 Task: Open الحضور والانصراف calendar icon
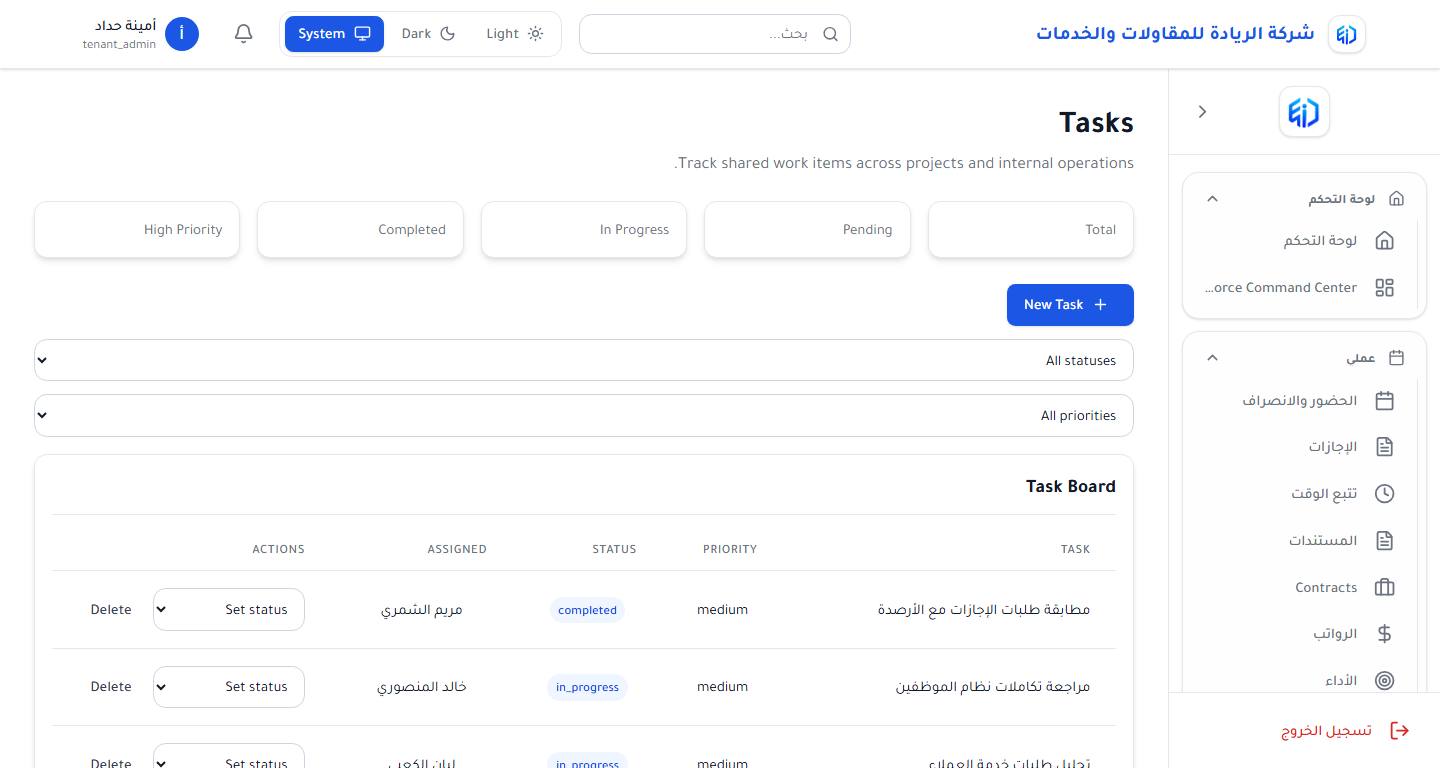tap(1384, 401)
